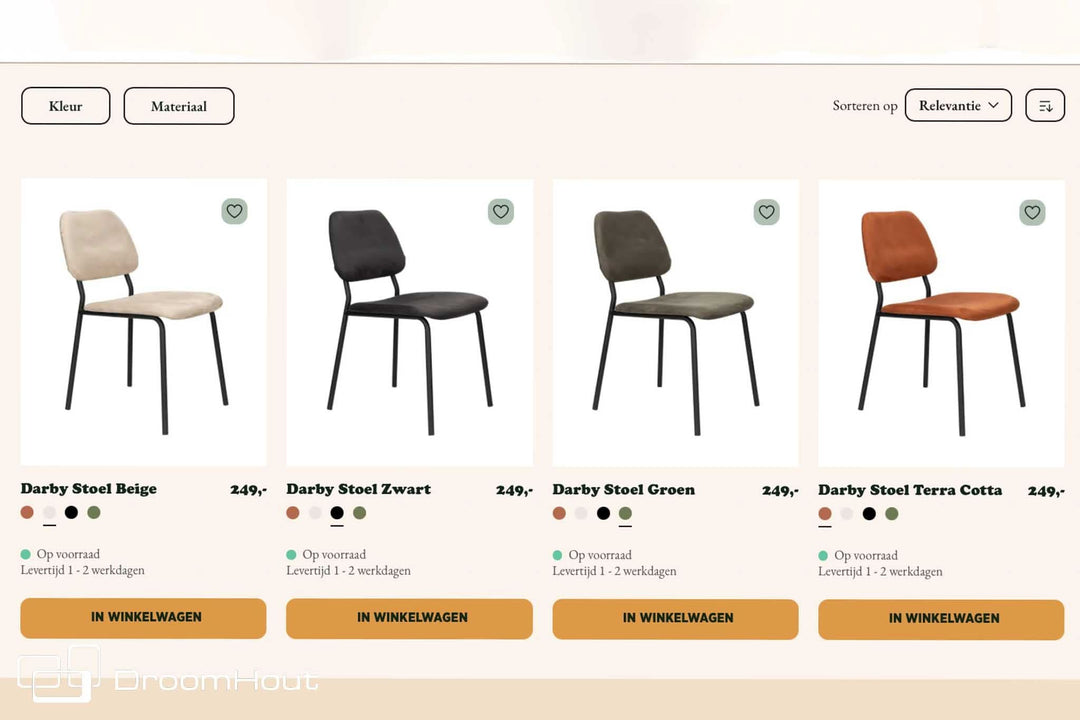Add Darby Stoel Beige to winkelwagen

coord(143,618)
